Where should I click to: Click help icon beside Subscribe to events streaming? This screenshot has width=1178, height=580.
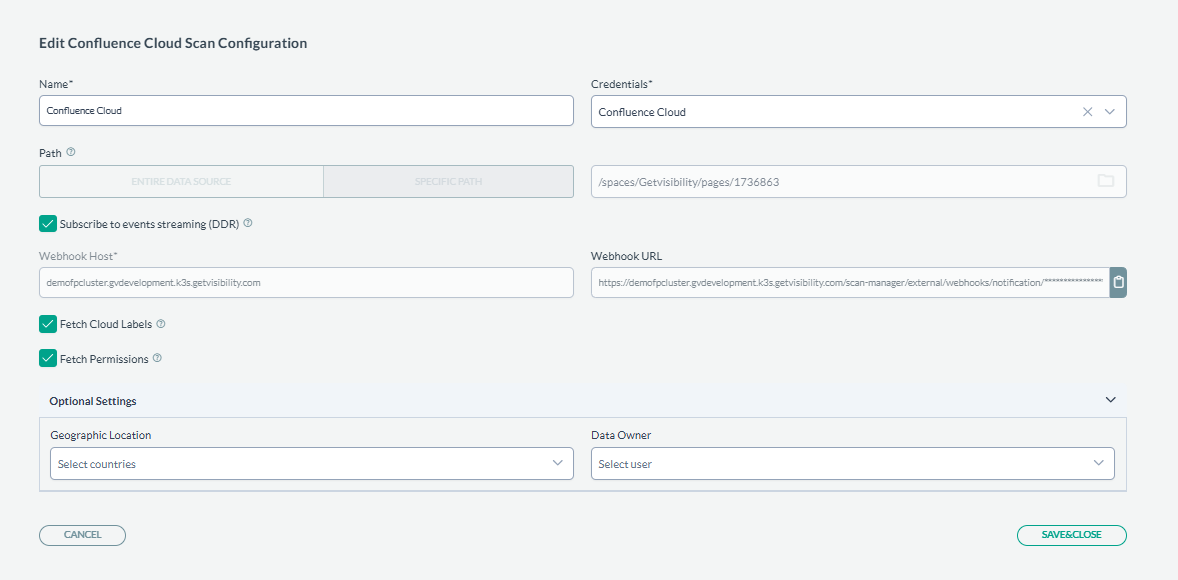[x=248, y=223]
